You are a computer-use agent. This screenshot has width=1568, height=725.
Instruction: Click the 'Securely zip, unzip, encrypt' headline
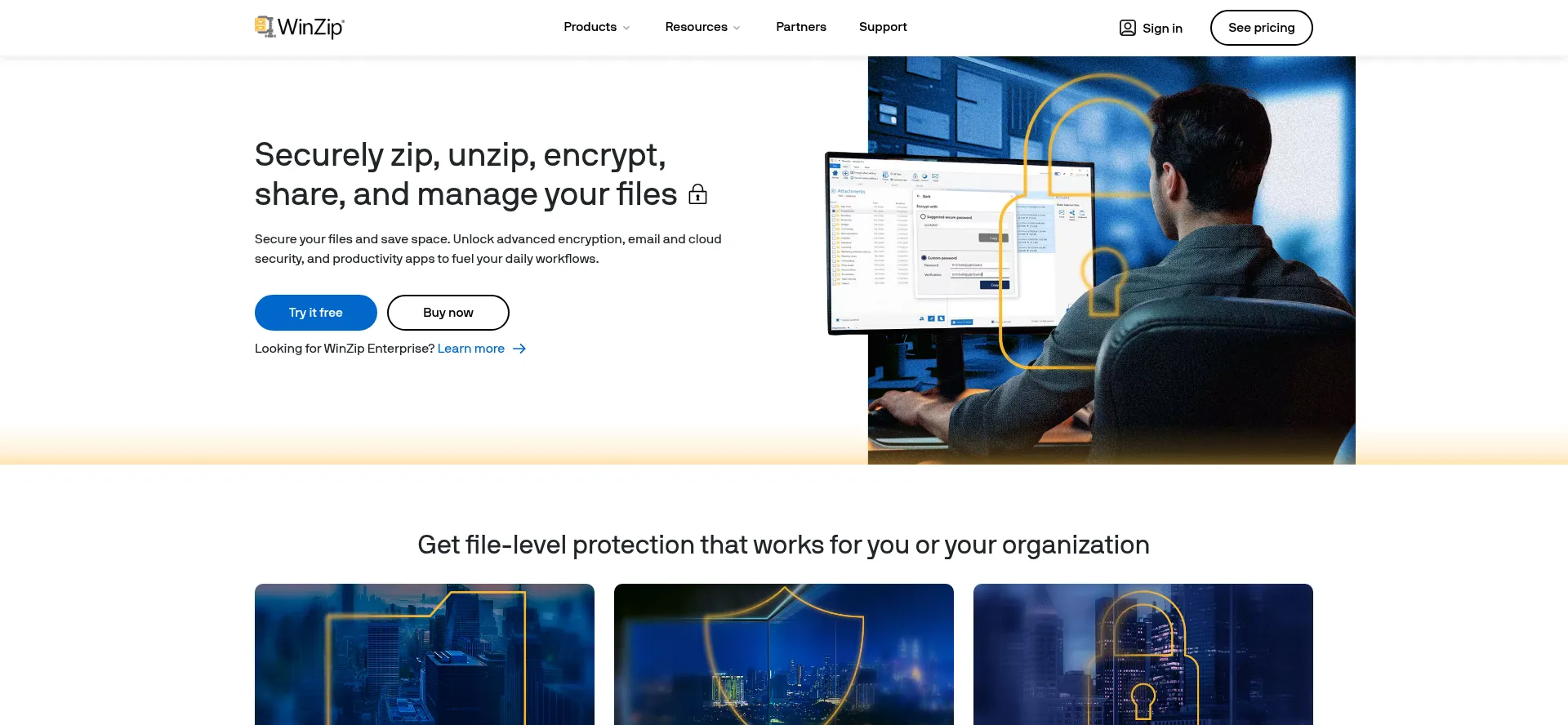point(465,175)
